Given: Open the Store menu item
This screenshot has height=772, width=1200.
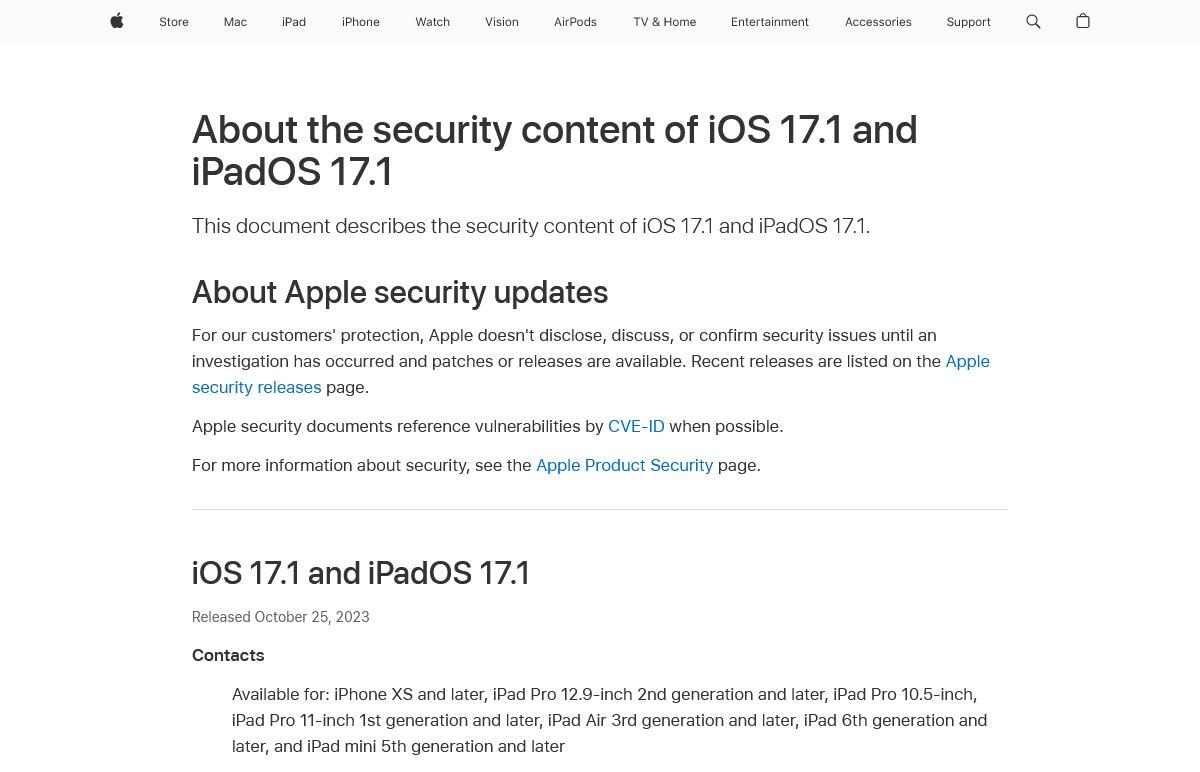Looking at the screenshot, I should 174,22.
